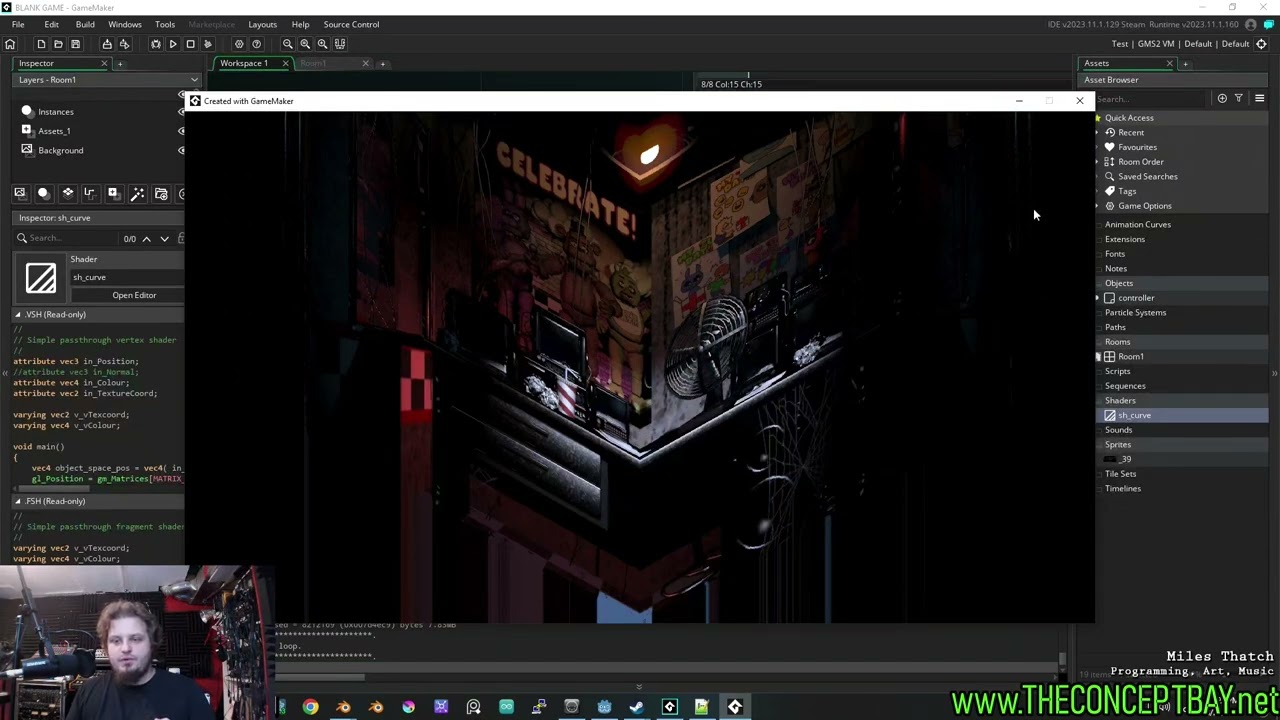1280x720 pixels.
Task: Open Game Options gear in toolbar
Action: click(239, 44)
